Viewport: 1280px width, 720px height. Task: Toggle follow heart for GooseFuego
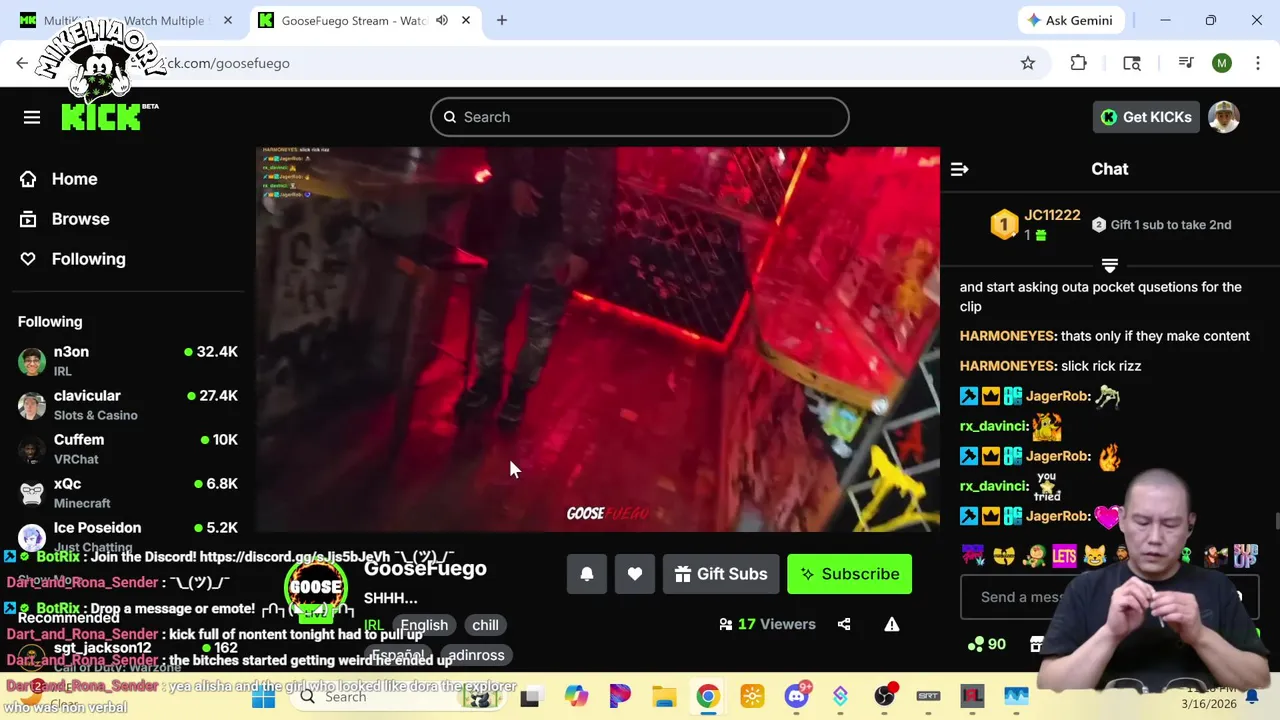click(635, 574)
